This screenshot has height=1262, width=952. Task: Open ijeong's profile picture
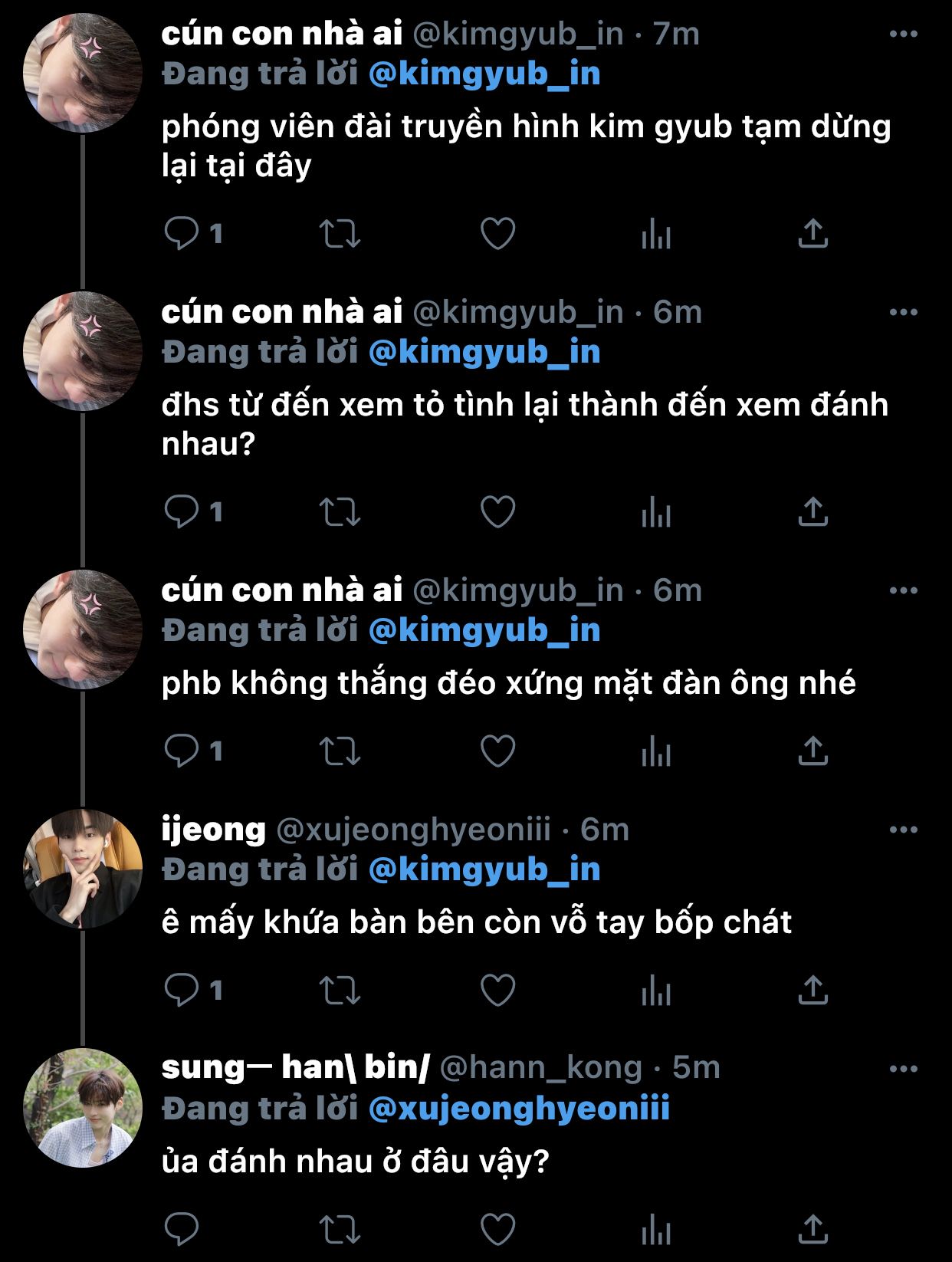(x=83, y=868)
